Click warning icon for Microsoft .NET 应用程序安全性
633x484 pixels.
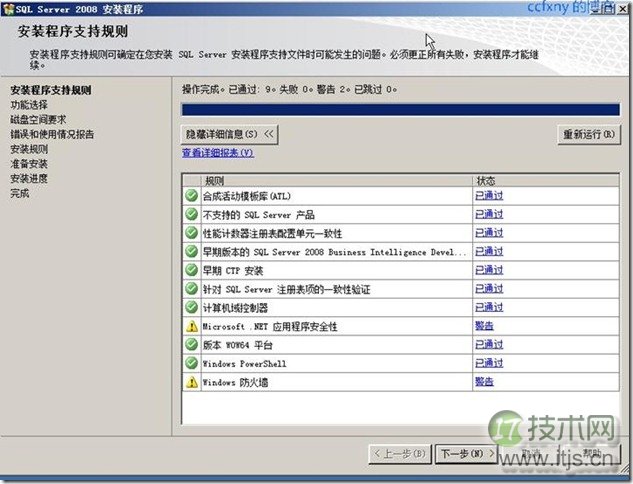click(x=192, y=326)
